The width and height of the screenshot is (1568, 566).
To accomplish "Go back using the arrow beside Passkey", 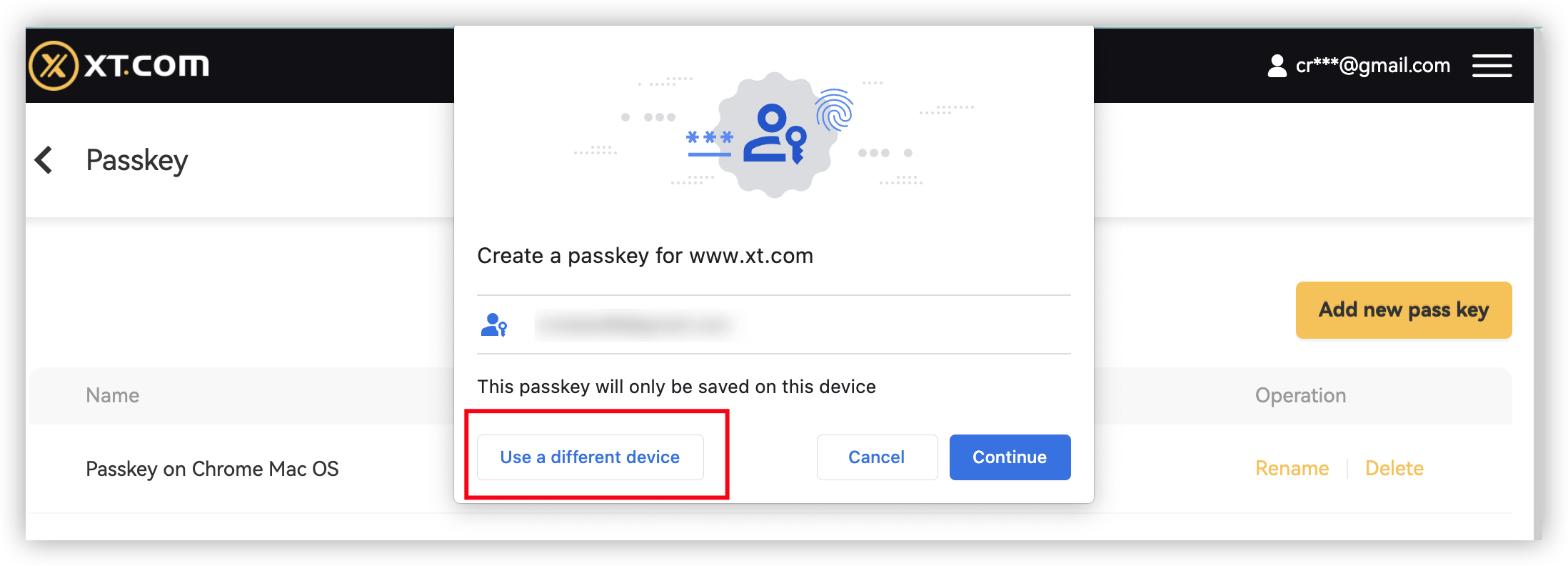I will [44, 160].
